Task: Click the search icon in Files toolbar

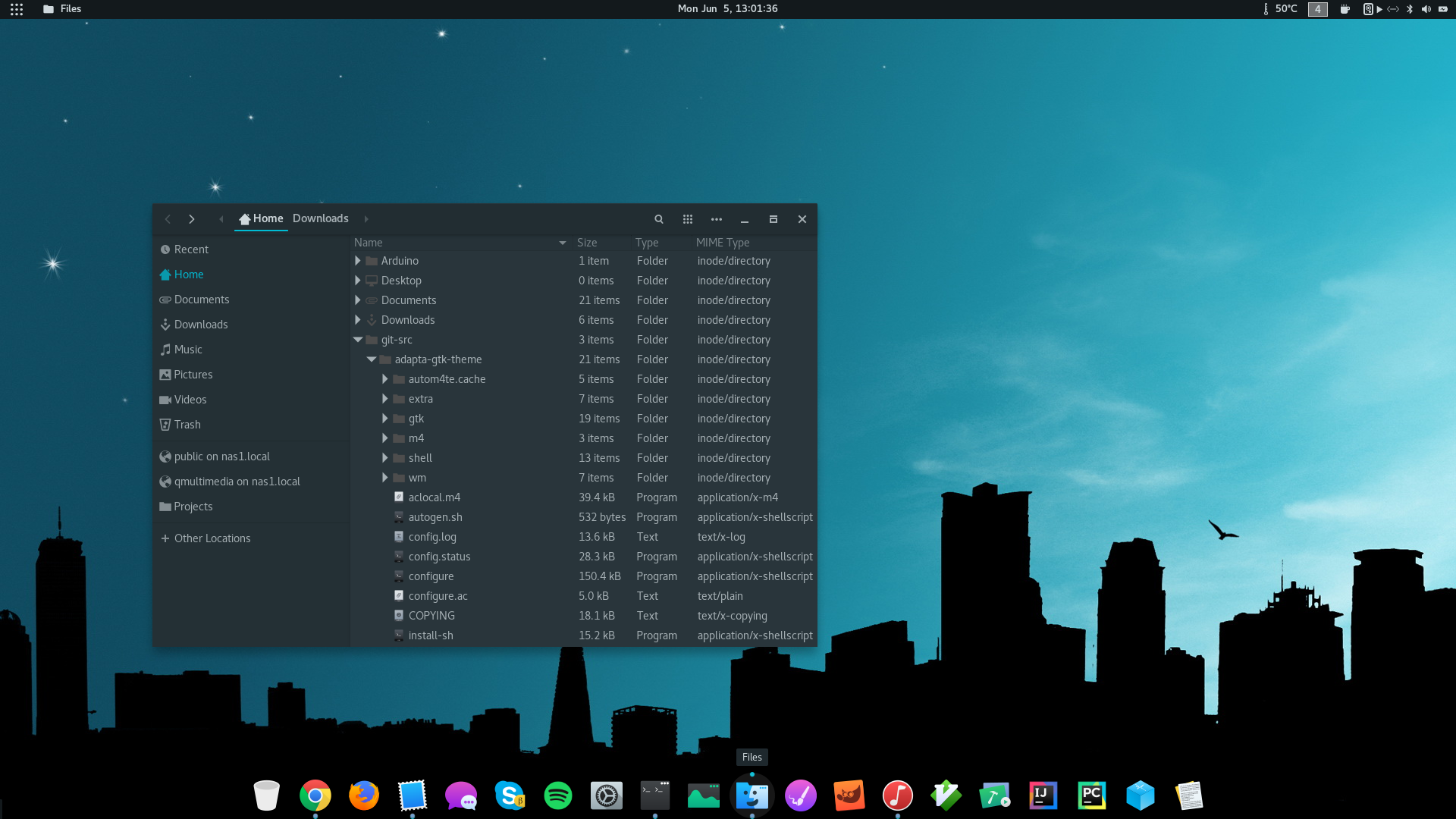Action: pos(658,219)
